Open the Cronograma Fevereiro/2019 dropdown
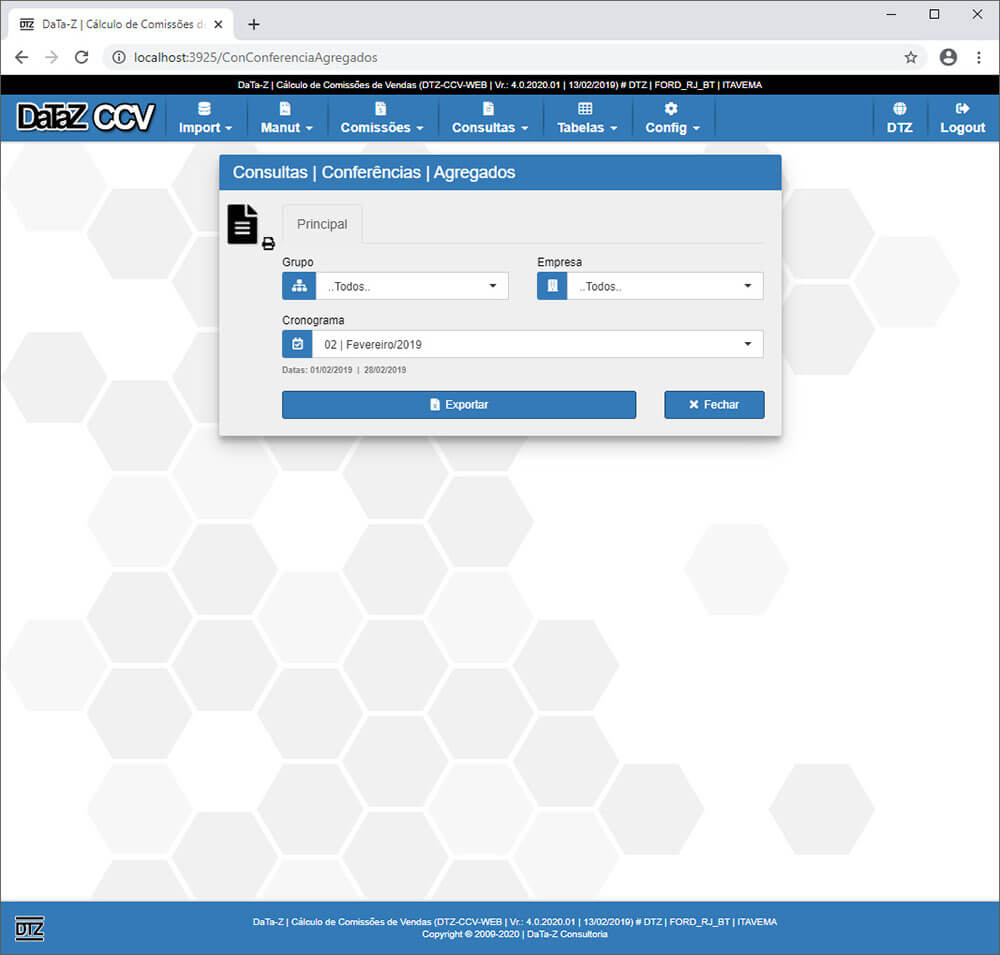This screenshot has height=955, width=1000. [537, 344]
